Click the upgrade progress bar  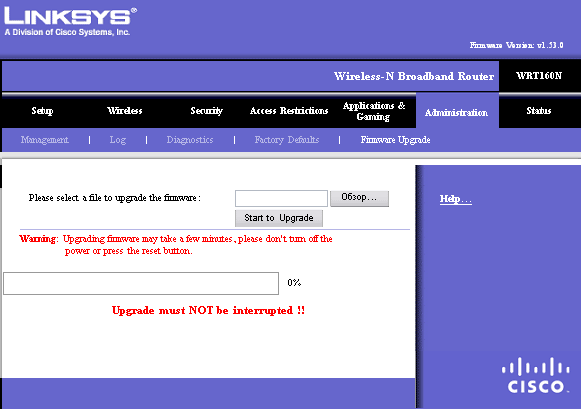141,283
